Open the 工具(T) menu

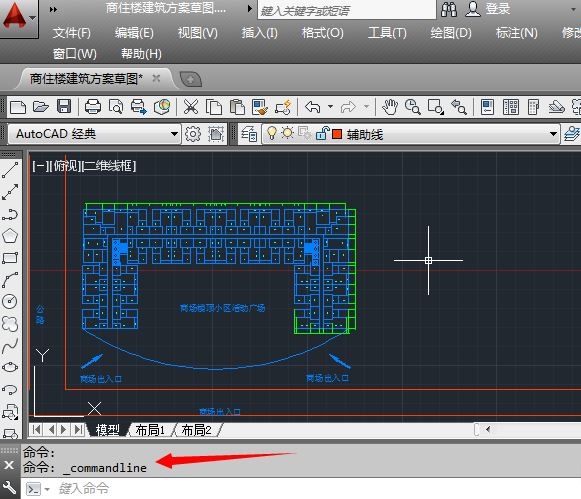[x=387, y=33]
